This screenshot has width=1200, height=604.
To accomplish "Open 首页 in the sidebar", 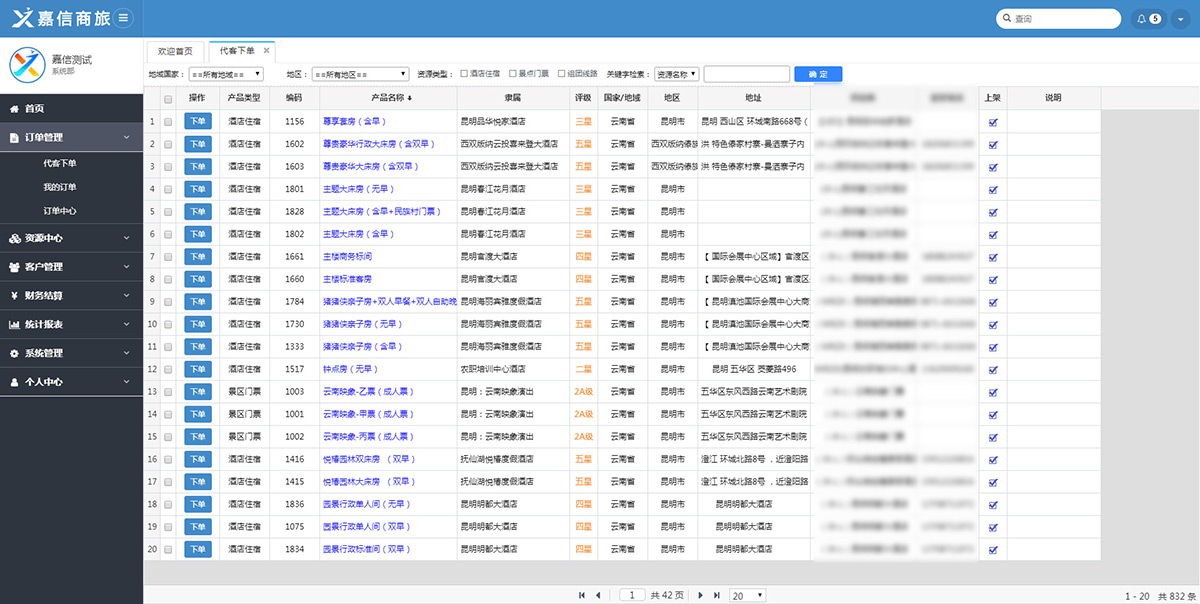I will coord(71,108).
